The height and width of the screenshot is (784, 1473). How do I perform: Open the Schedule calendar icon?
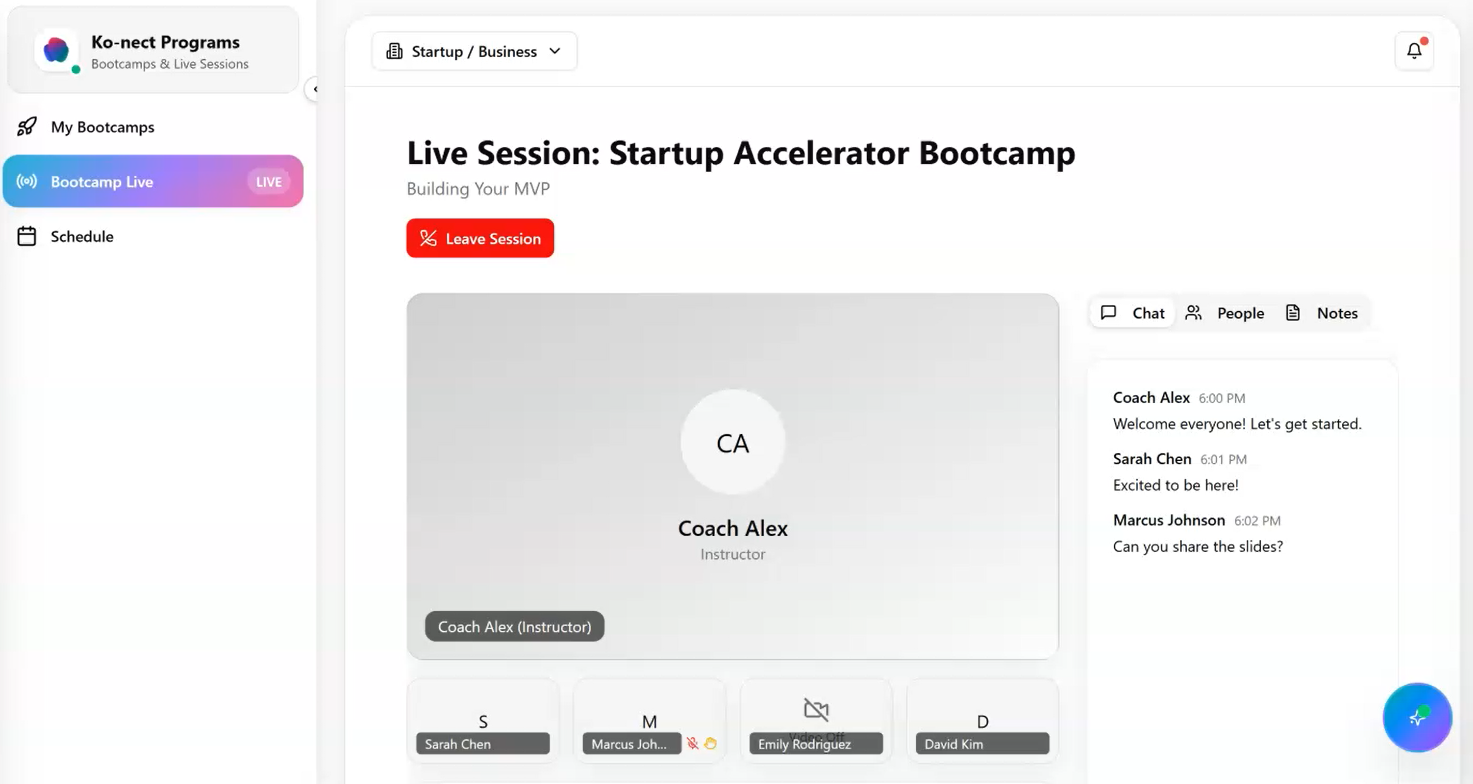tap(28, 236)
